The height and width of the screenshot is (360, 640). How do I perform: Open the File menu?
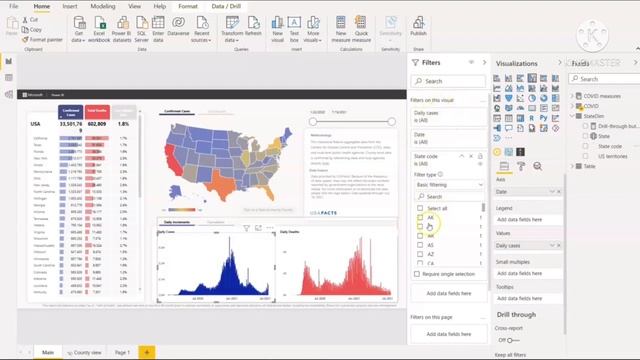(x=13, y=6)
